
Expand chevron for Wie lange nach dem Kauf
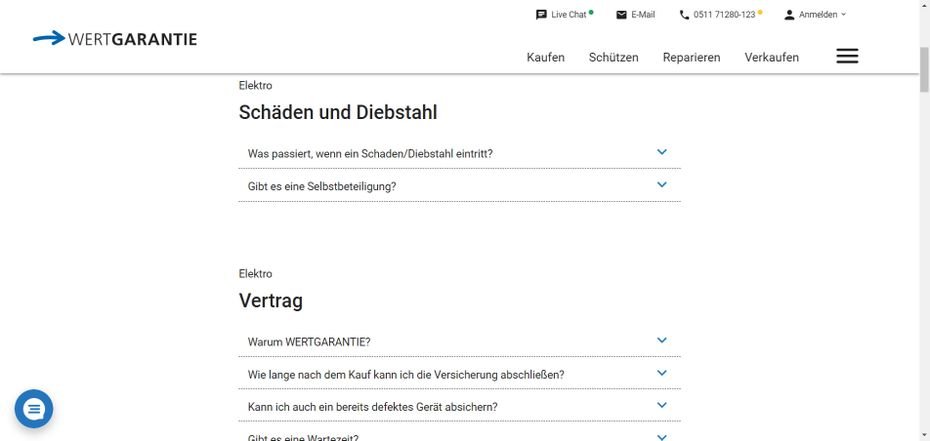point(662,373)
